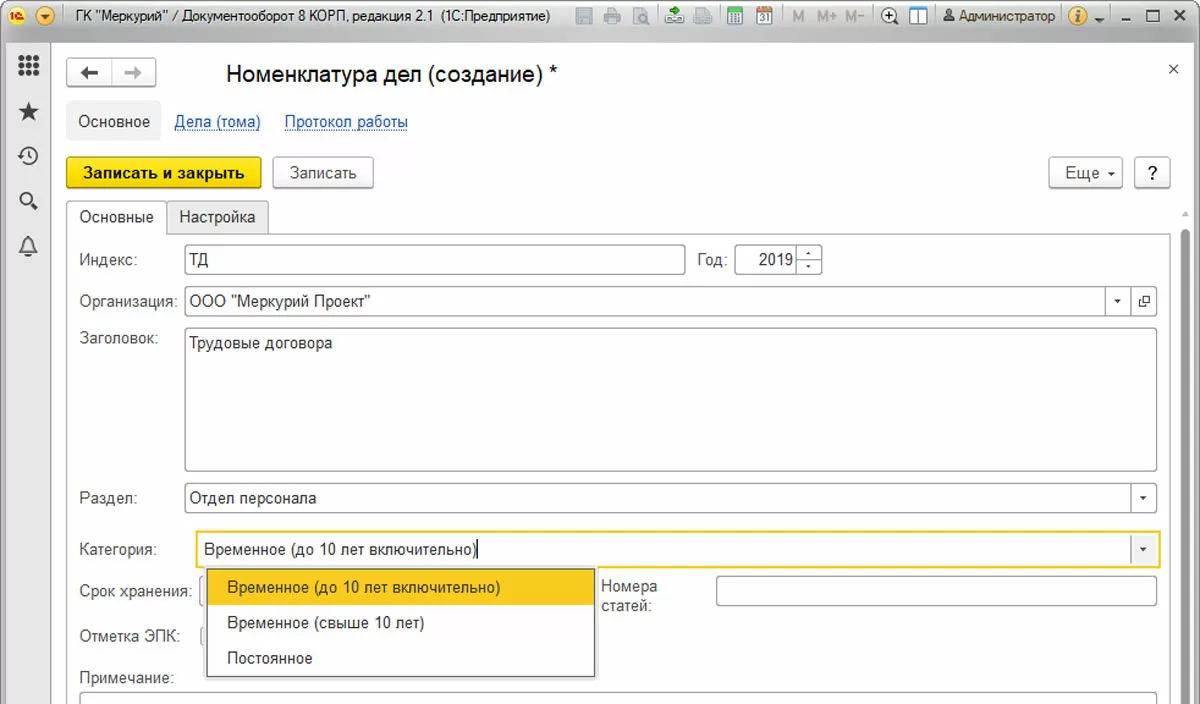
Task: Expand the Раздел dropdown arrow
Action: pos(1144,497)
